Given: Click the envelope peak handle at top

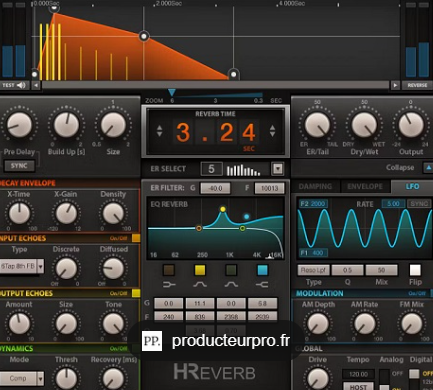Looking at the screenshot, I should point(54,8).
